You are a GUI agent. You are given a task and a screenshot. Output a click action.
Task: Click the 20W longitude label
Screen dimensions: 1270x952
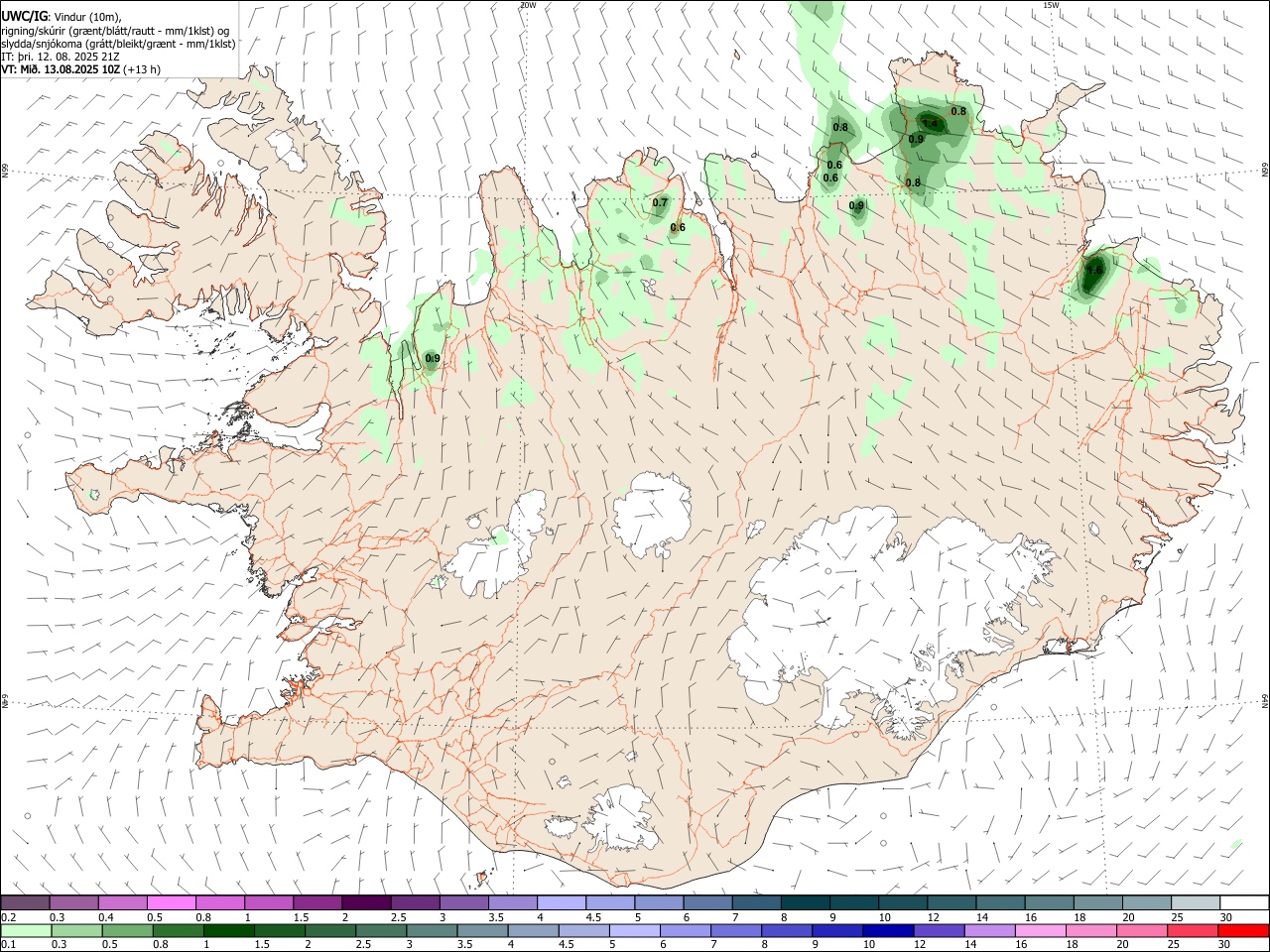(528, 5)
